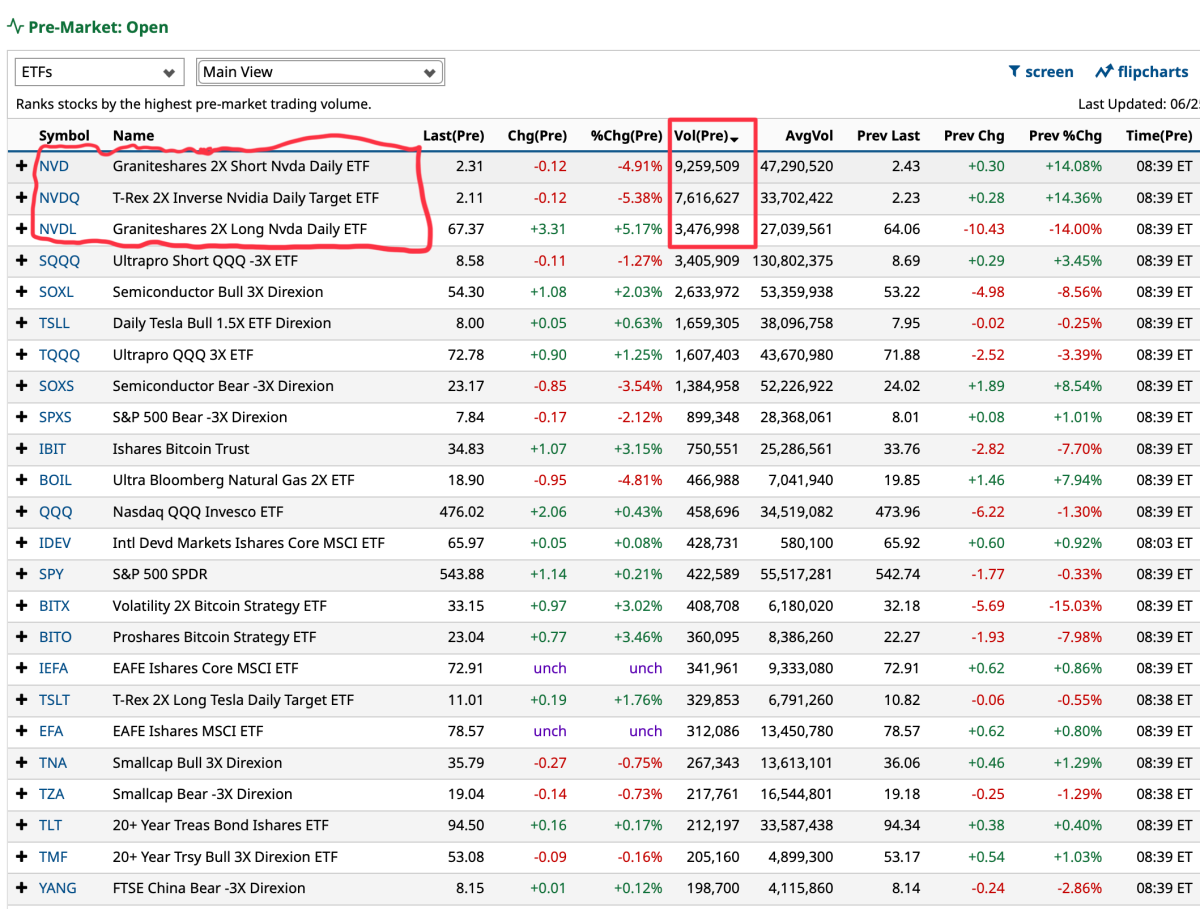Screen dimensions: 1200x909
Task: Click the Vol(Pre) sort arrow indicator
Action: pos(735,138)
